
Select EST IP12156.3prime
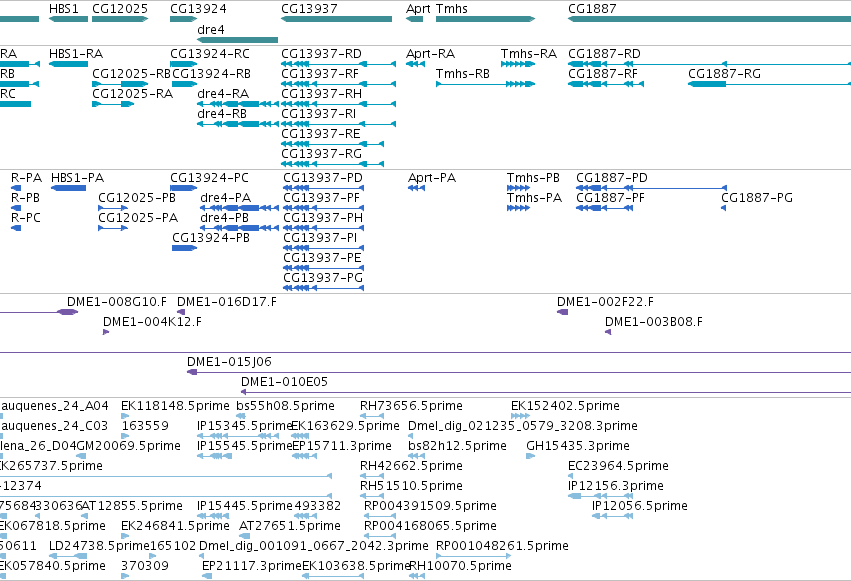[601, 496]
